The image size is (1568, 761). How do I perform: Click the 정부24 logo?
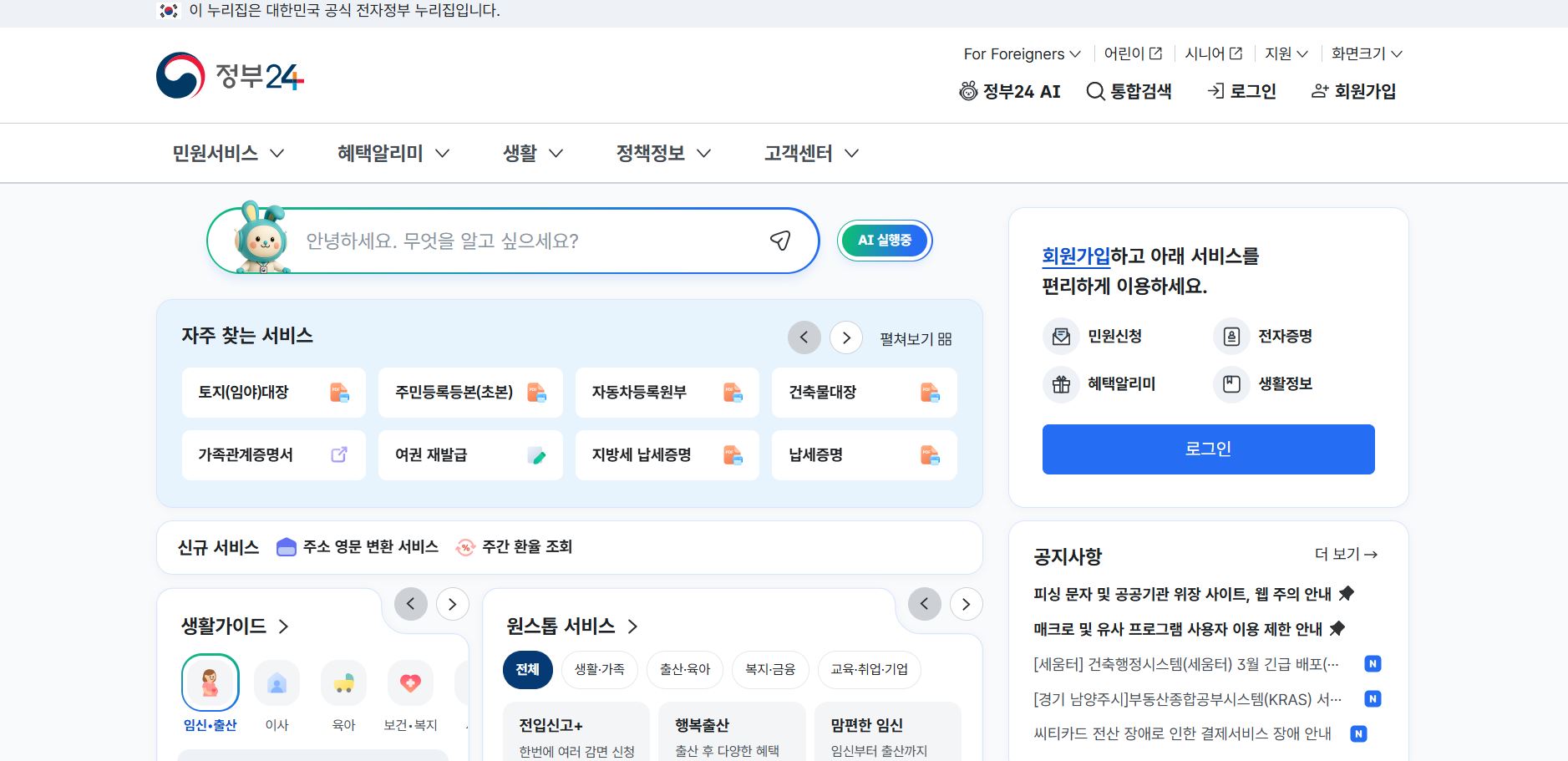230,76
